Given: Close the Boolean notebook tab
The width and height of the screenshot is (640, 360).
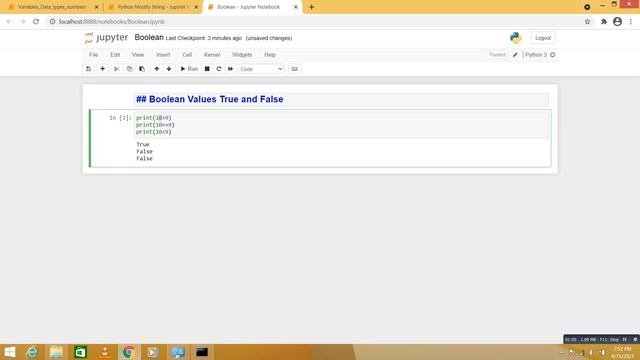Looking at the screenshot, I should (x=296, y=7).
